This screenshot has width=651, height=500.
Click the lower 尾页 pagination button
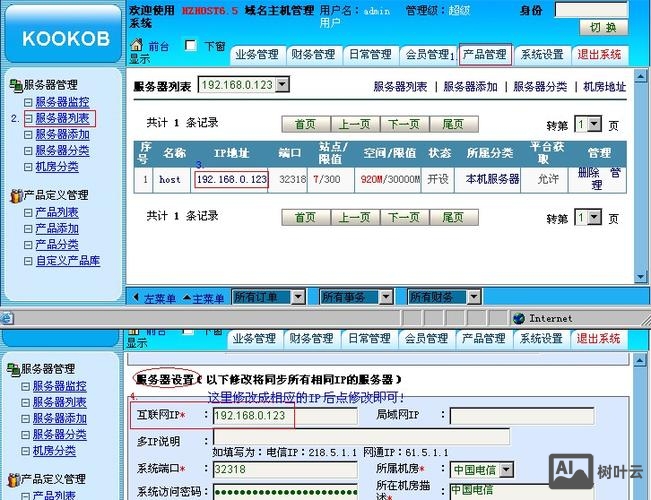click(x=454, y=217)
